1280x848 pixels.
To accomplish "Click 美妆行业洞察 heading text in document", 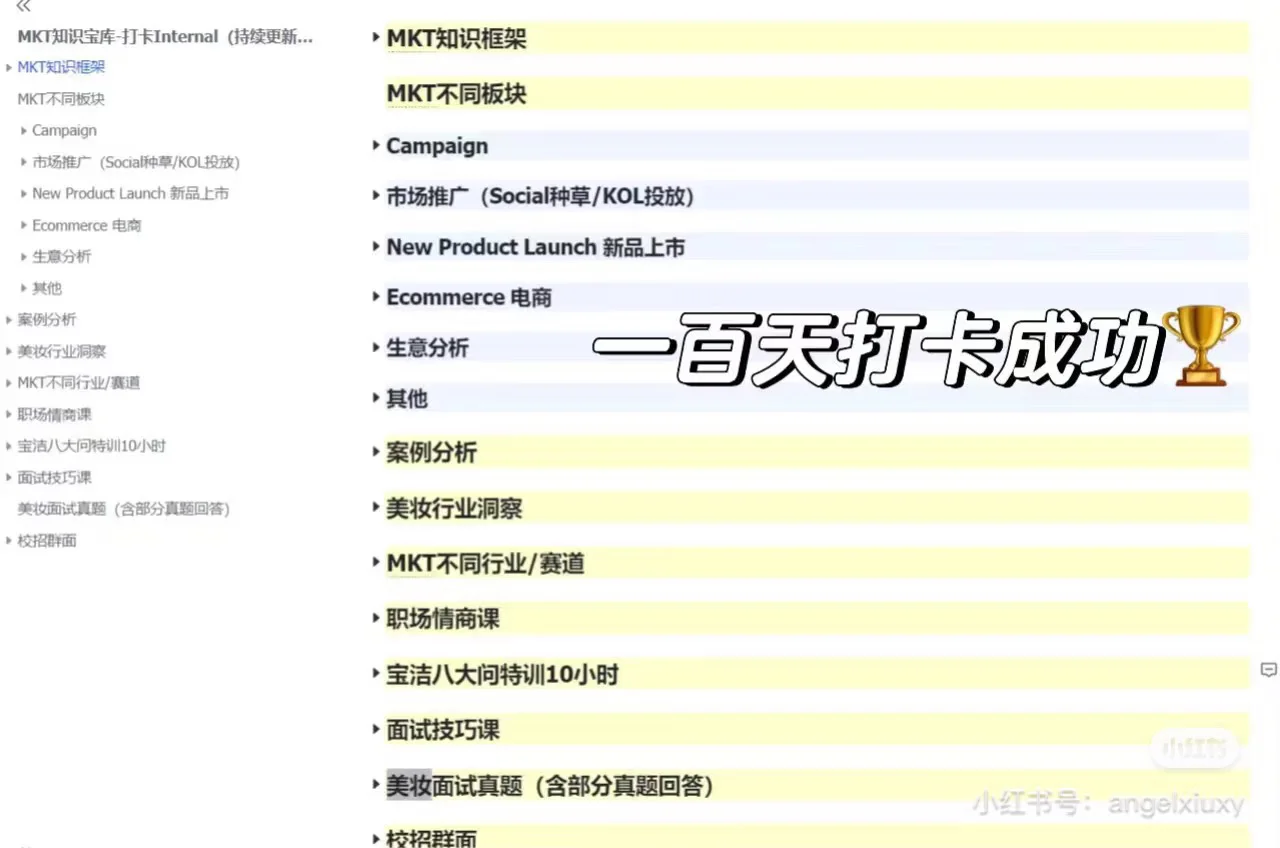I will tap(454, 508).
